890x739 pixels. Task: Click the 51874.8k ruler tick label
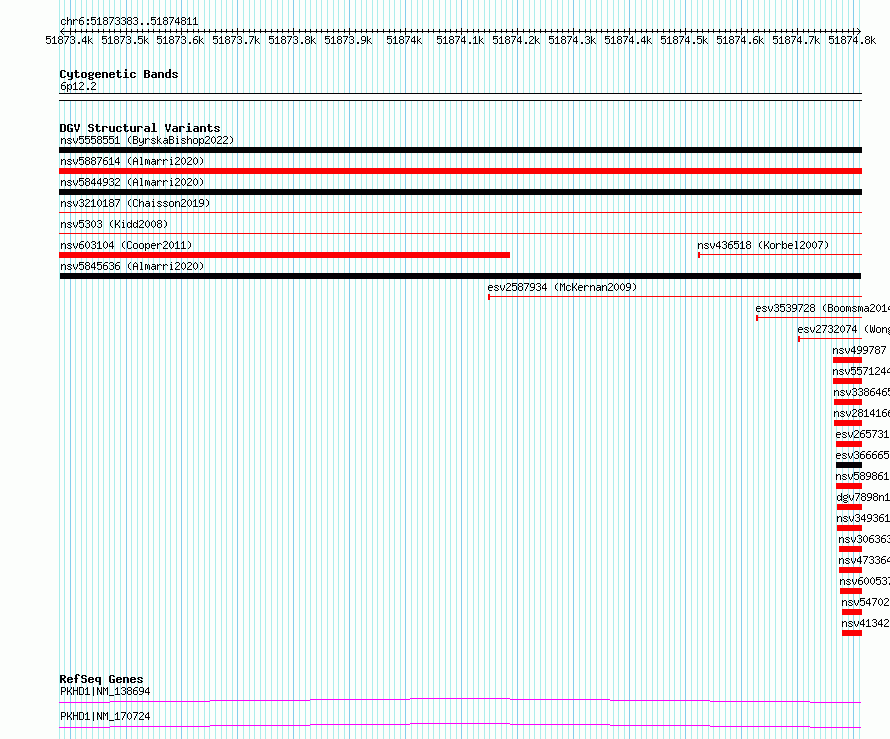tap(852, 40)
